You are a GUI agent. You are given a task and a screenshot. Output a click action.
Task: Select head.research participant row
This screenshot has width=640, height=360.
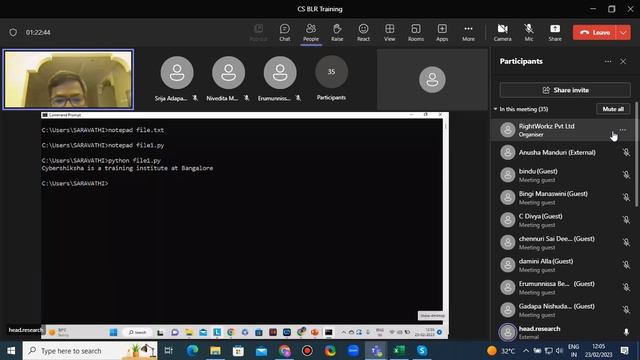click(563, 332)
